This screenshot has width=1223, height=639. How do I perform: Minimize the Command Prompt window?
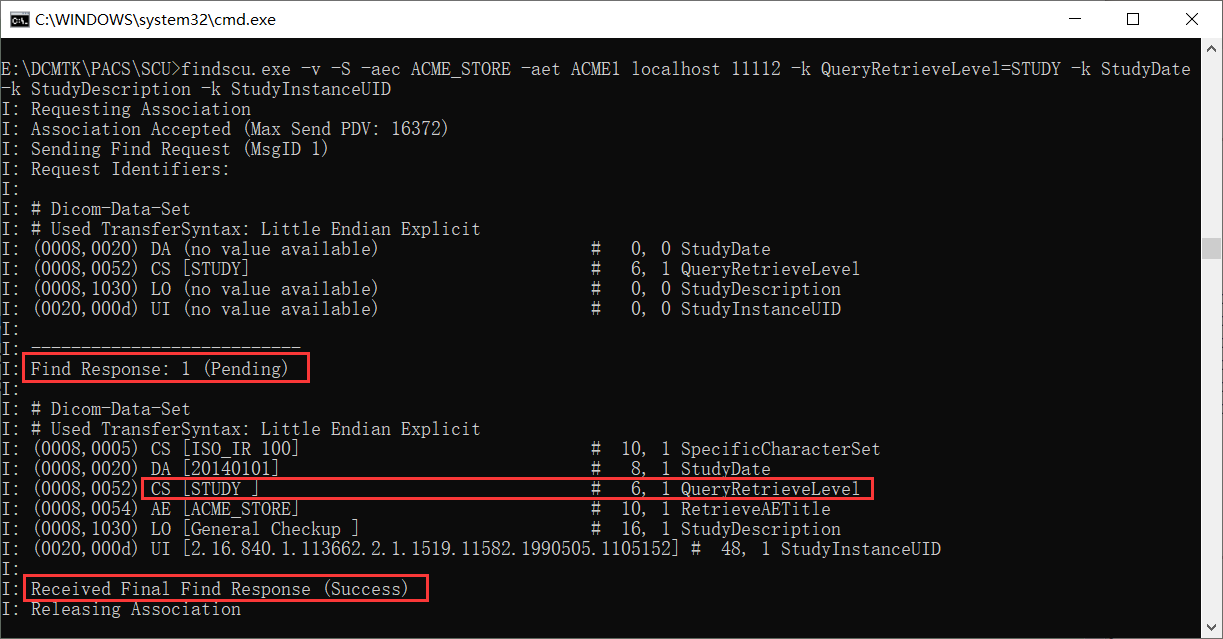coord(1073,19)
